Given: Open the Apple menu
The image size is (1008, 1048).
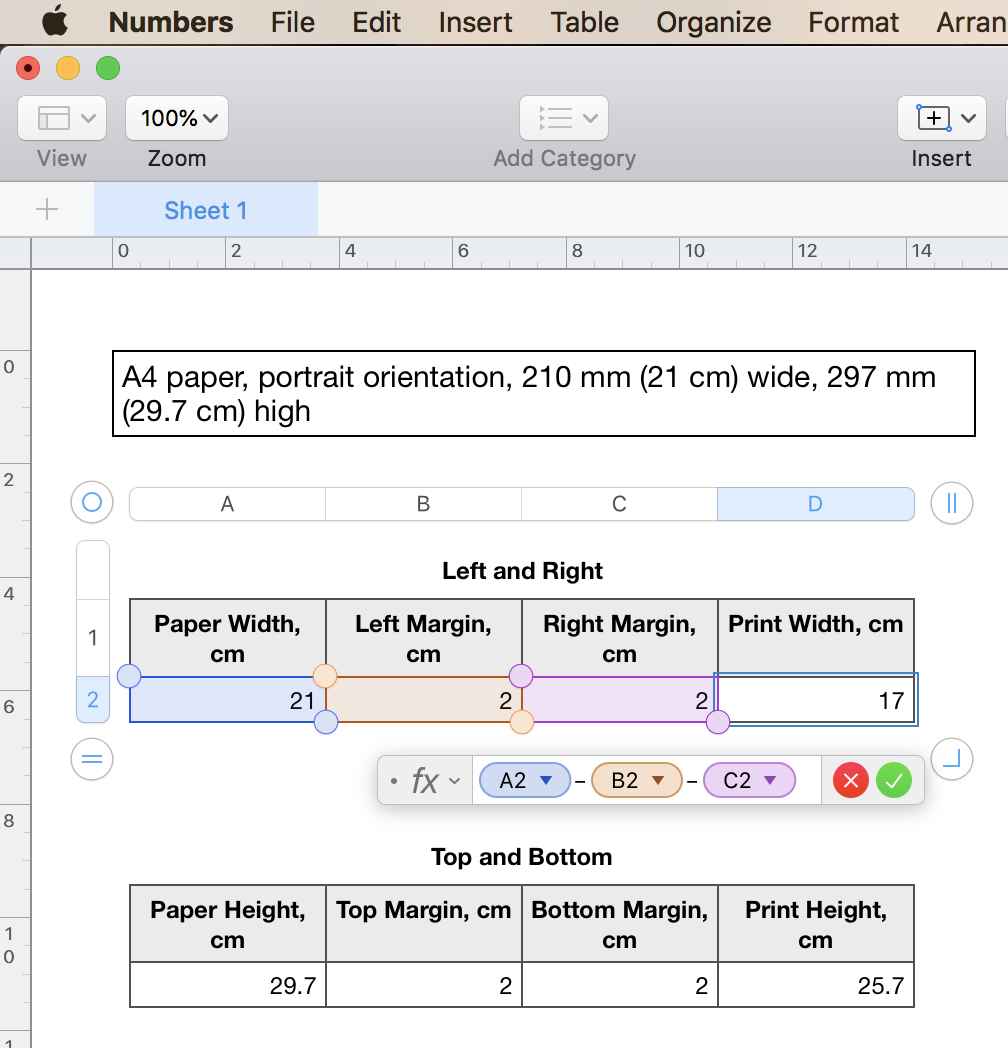Looking at the screenshot, I should pos(55,21).
